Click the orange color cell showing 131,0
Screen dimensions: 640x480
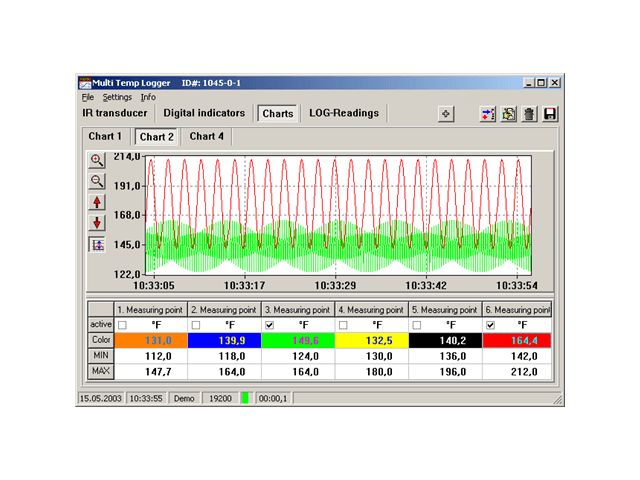pyautogui.click(x=150, y=340)
